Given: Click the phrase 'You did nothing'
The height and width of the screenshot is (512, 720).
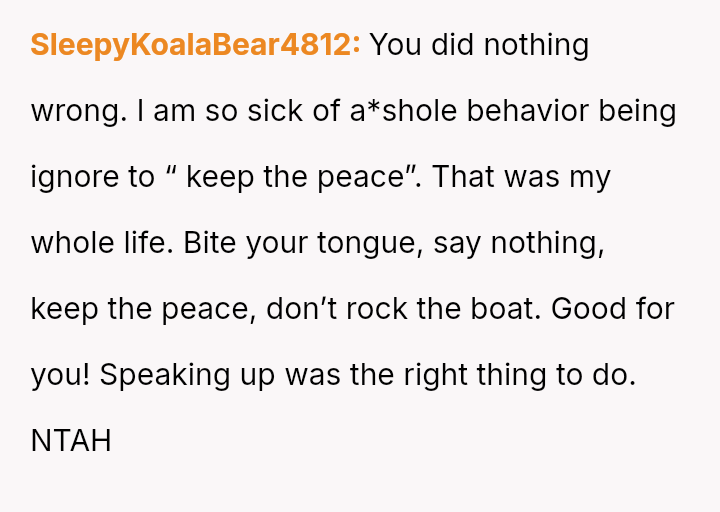Looking at the screenshot, I should (479, 45).
